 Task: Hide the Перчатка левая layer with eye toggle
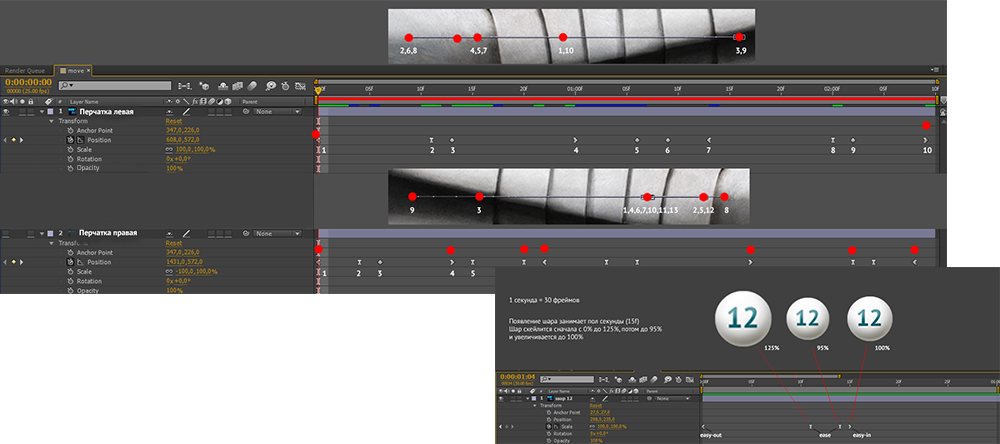point(7,111)
